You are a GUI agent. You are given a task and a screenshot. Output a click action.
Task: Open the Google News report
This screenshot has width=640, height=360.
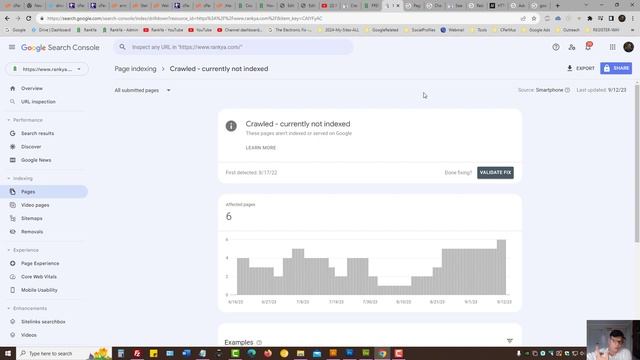pos(36,160)
